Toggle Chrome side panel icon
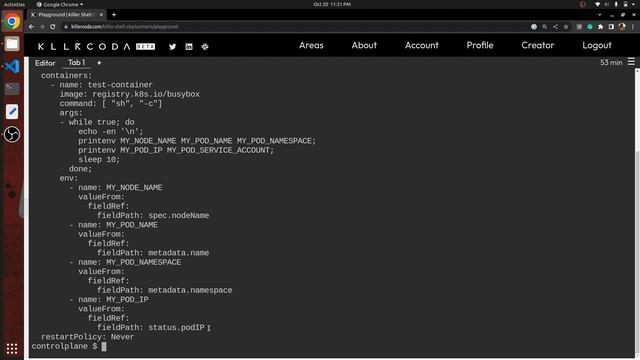The image size is (640, 360). coord(611,27)
